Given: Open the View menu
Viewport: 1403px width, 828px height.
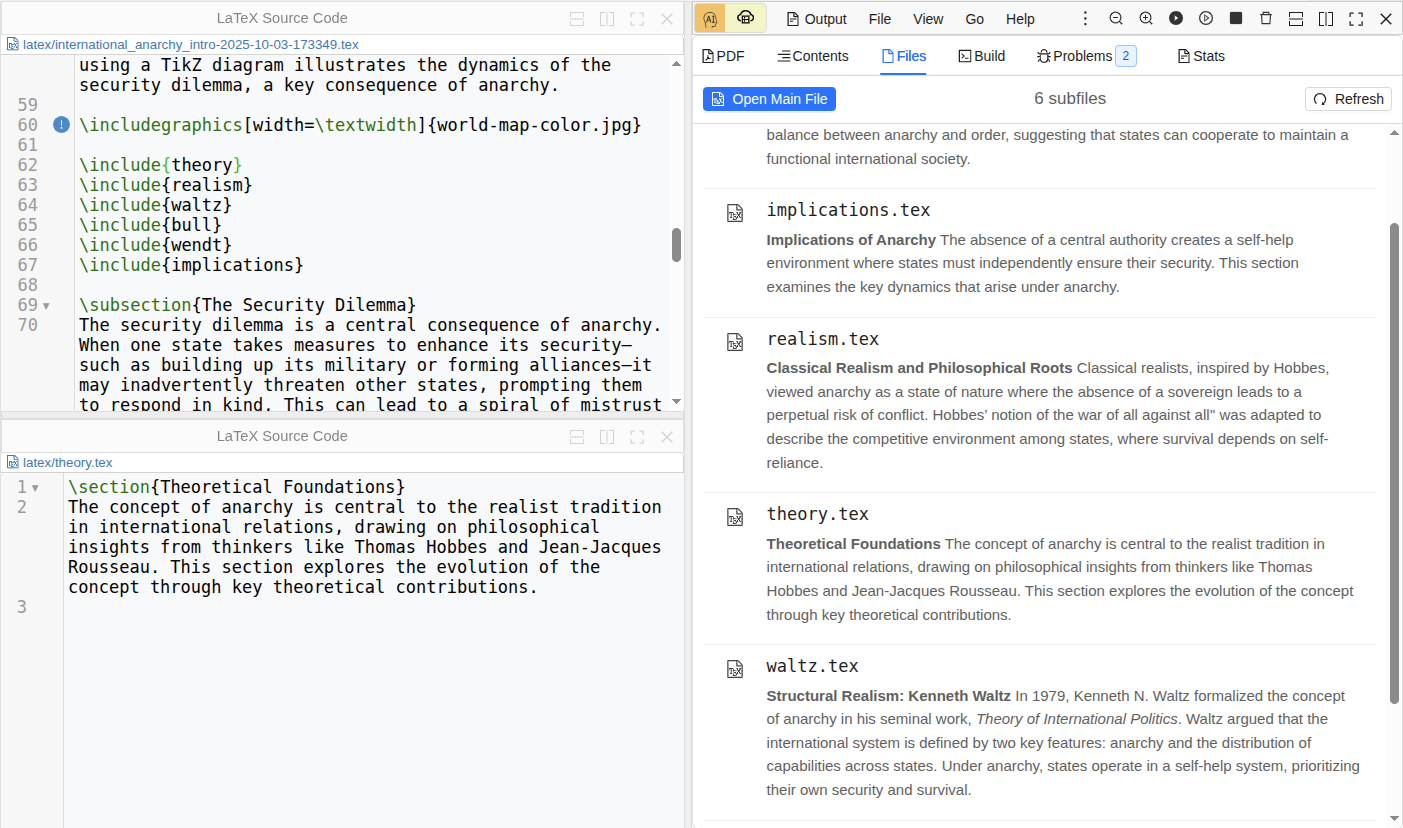Looking at the screenshot, I should (928, 18).
